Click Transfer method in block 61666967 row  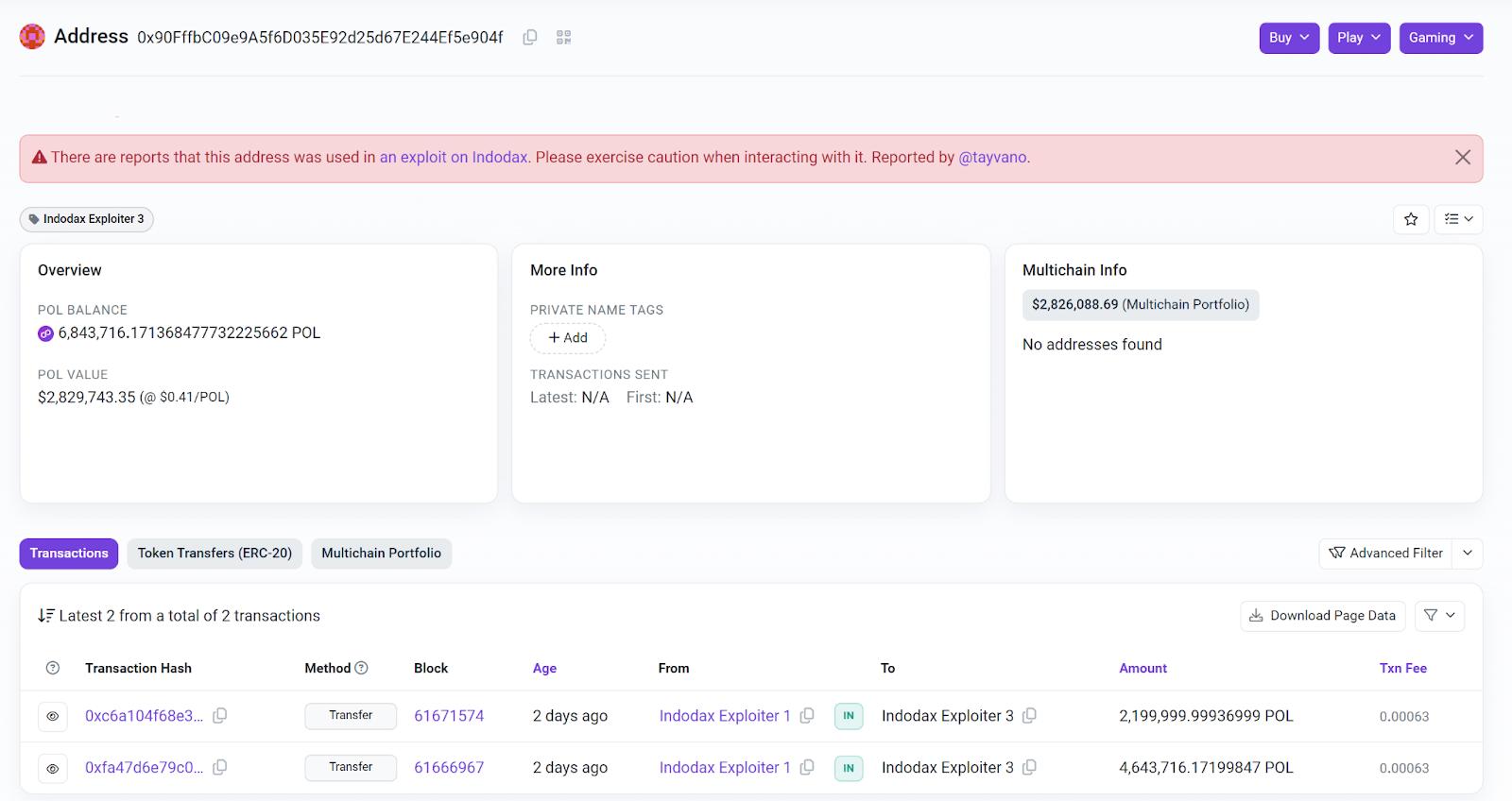pos(351,768)
